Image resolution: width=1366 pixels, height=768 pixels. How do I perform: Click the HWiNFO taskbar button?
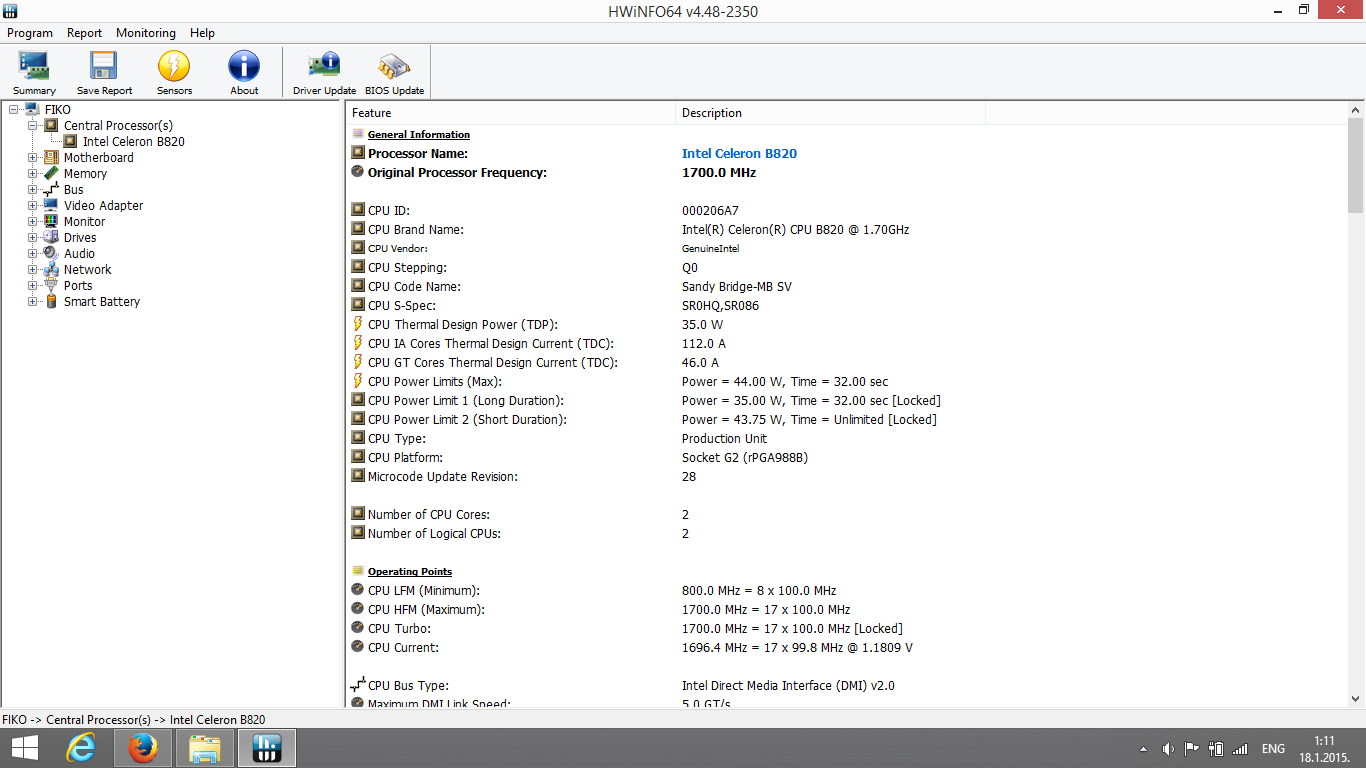click(x=267, y=748)
